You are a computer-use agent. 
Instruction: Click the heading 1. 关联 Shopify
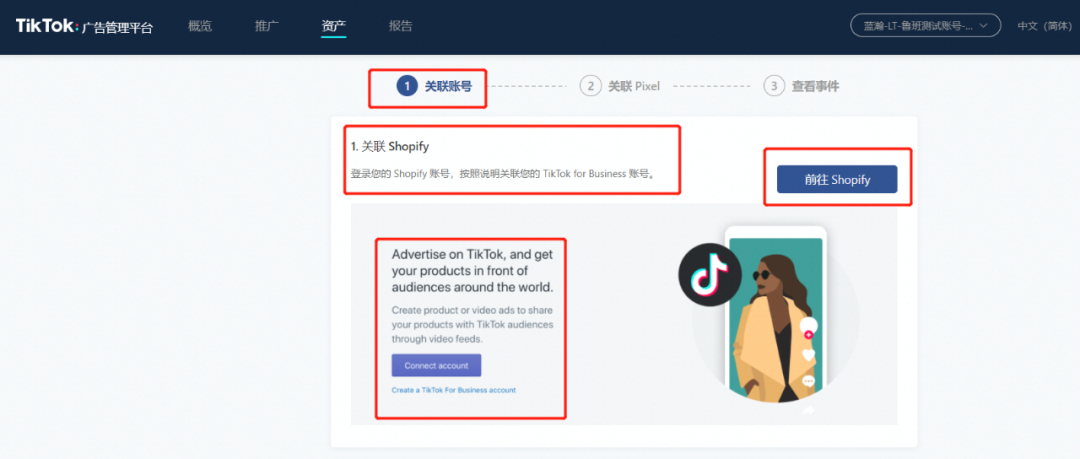click(x=390, y=147)
